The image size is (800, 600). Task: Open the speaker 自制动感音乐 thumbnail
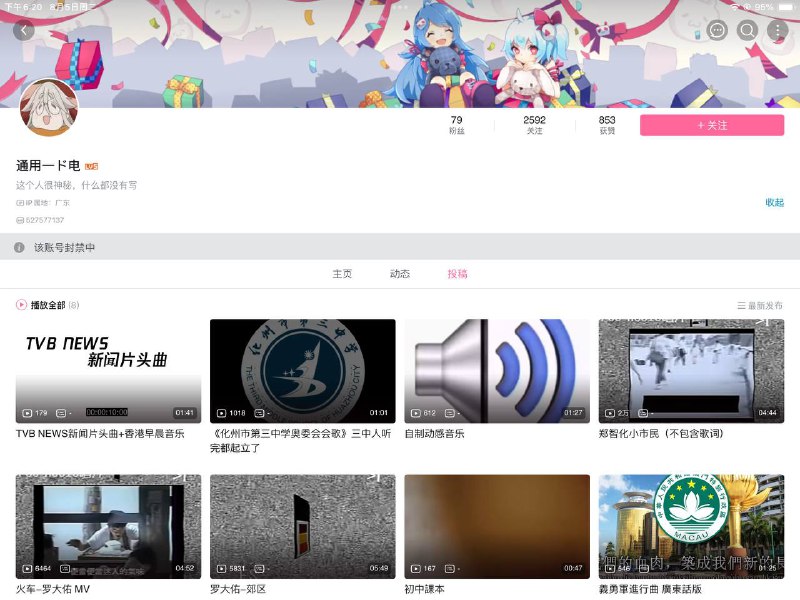(x=497, y=371)
